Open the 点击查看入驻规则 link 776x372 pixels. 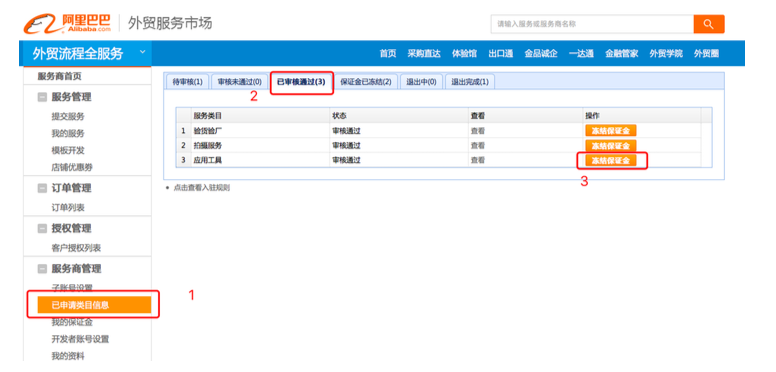(201, 188)
